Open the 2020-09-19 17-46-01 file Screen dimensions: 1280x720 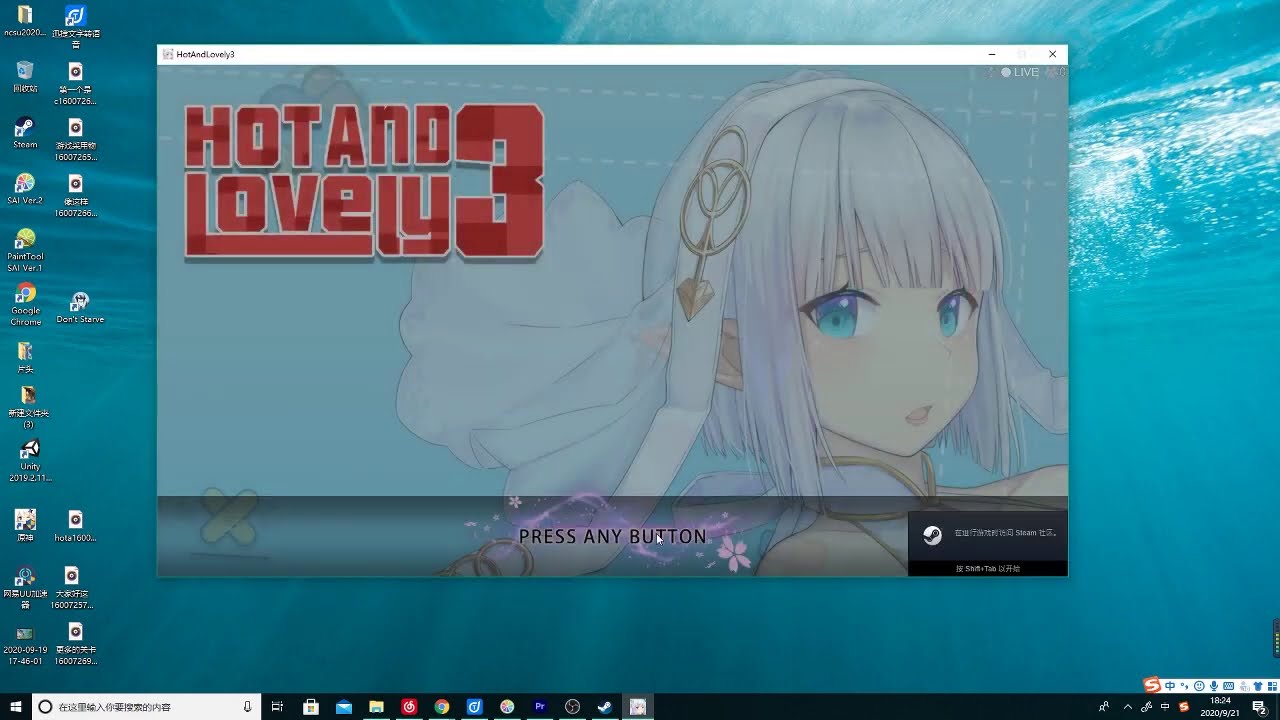point(25,645)
